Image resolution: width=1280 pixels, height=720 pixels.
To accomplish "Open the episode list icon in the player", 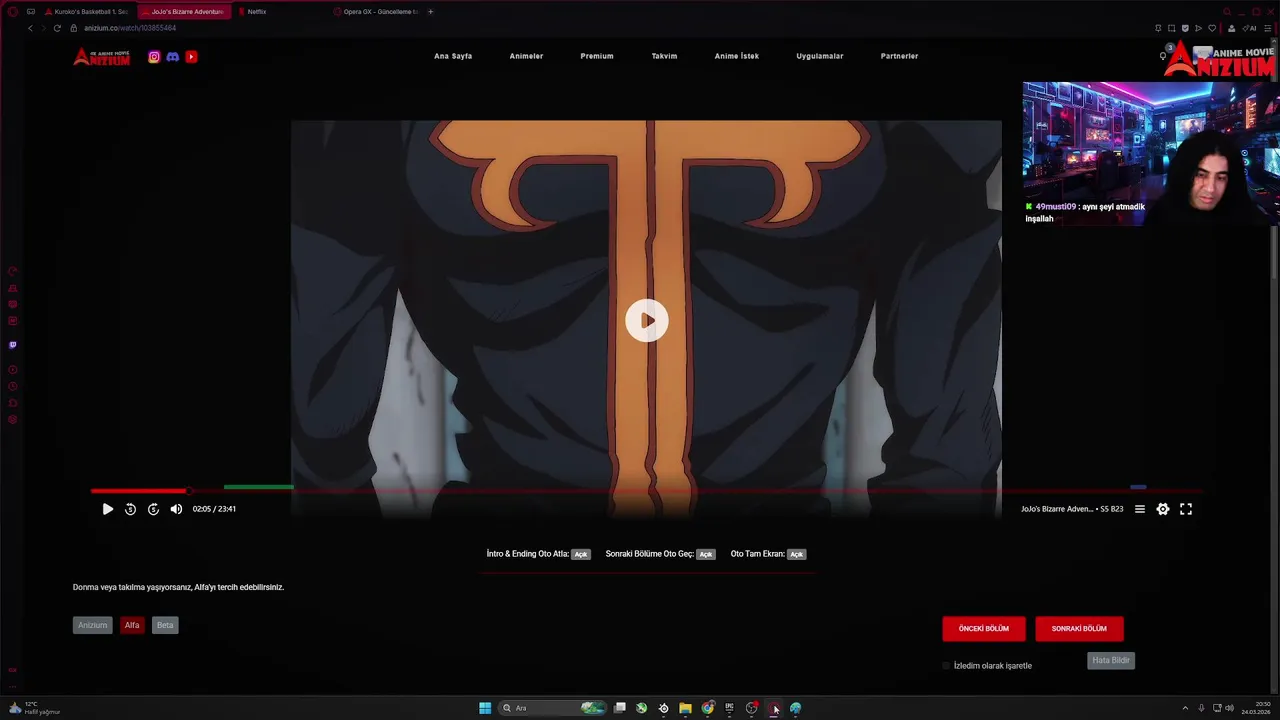I will [x=1139, y=509].
